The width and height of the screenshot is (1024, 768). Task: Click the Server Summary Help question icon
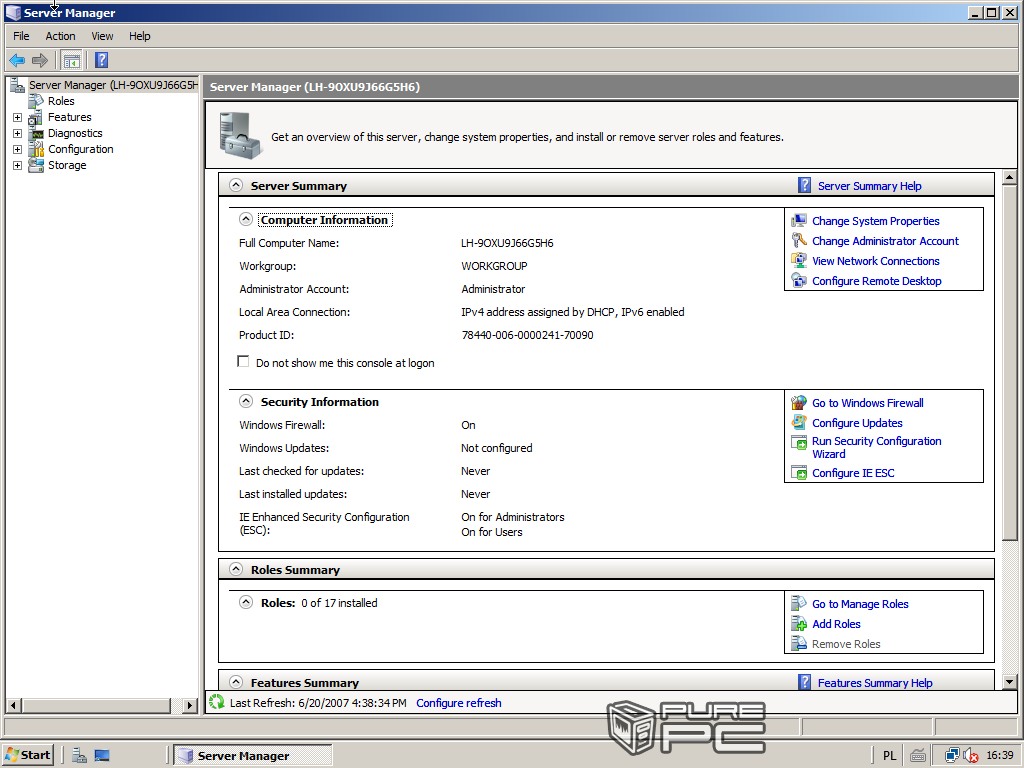[805, 185]
